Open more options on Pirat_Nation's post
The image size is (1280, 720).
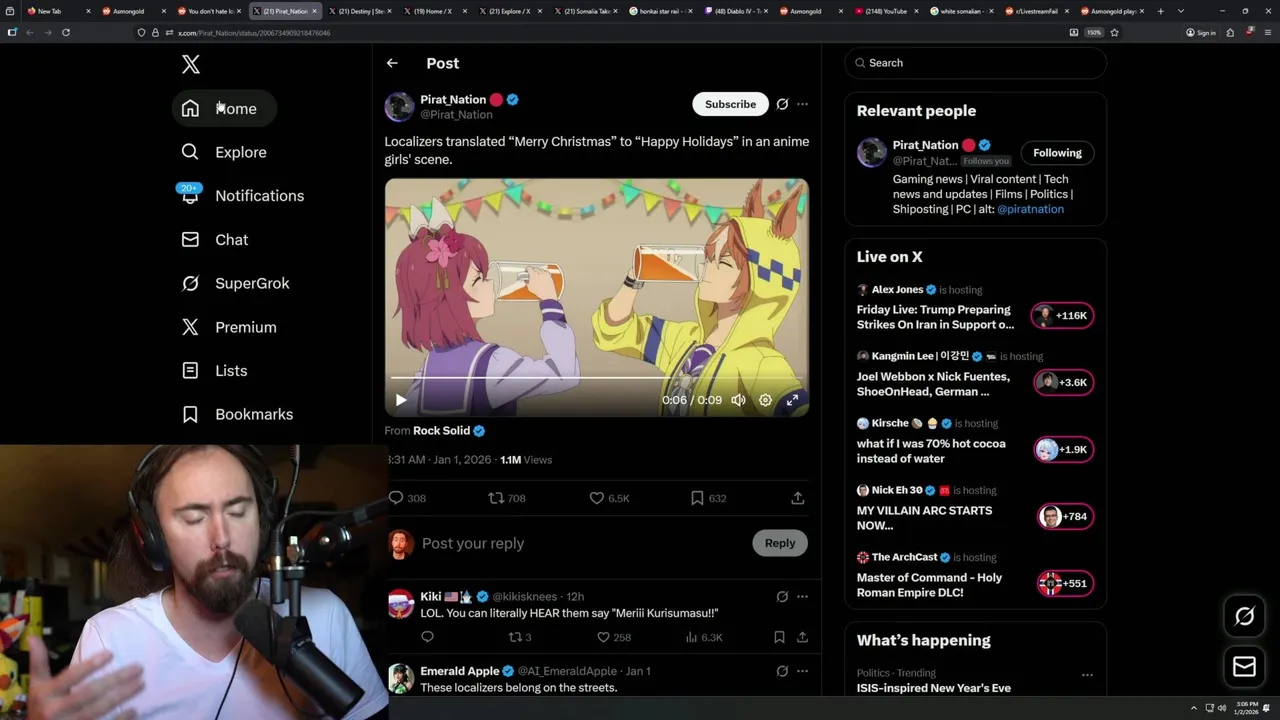[x=802, y=104]
